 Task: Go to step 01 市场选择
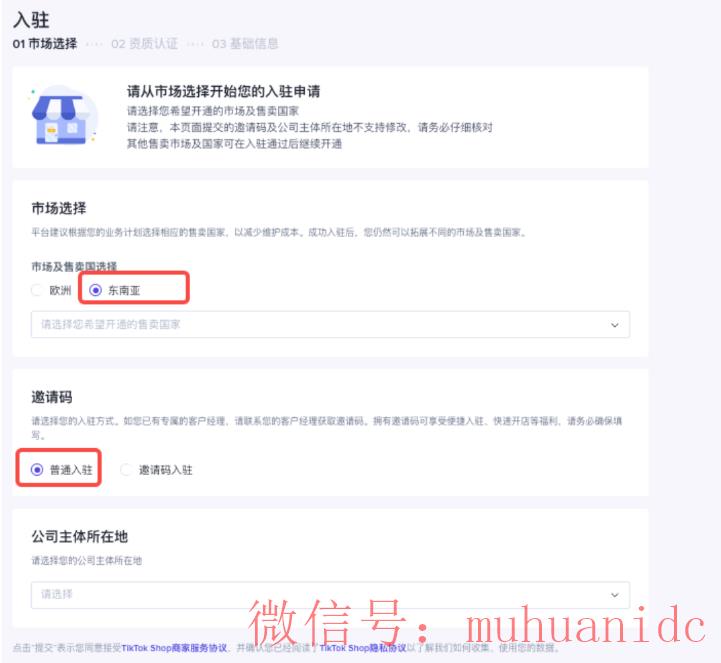(45, 44)
